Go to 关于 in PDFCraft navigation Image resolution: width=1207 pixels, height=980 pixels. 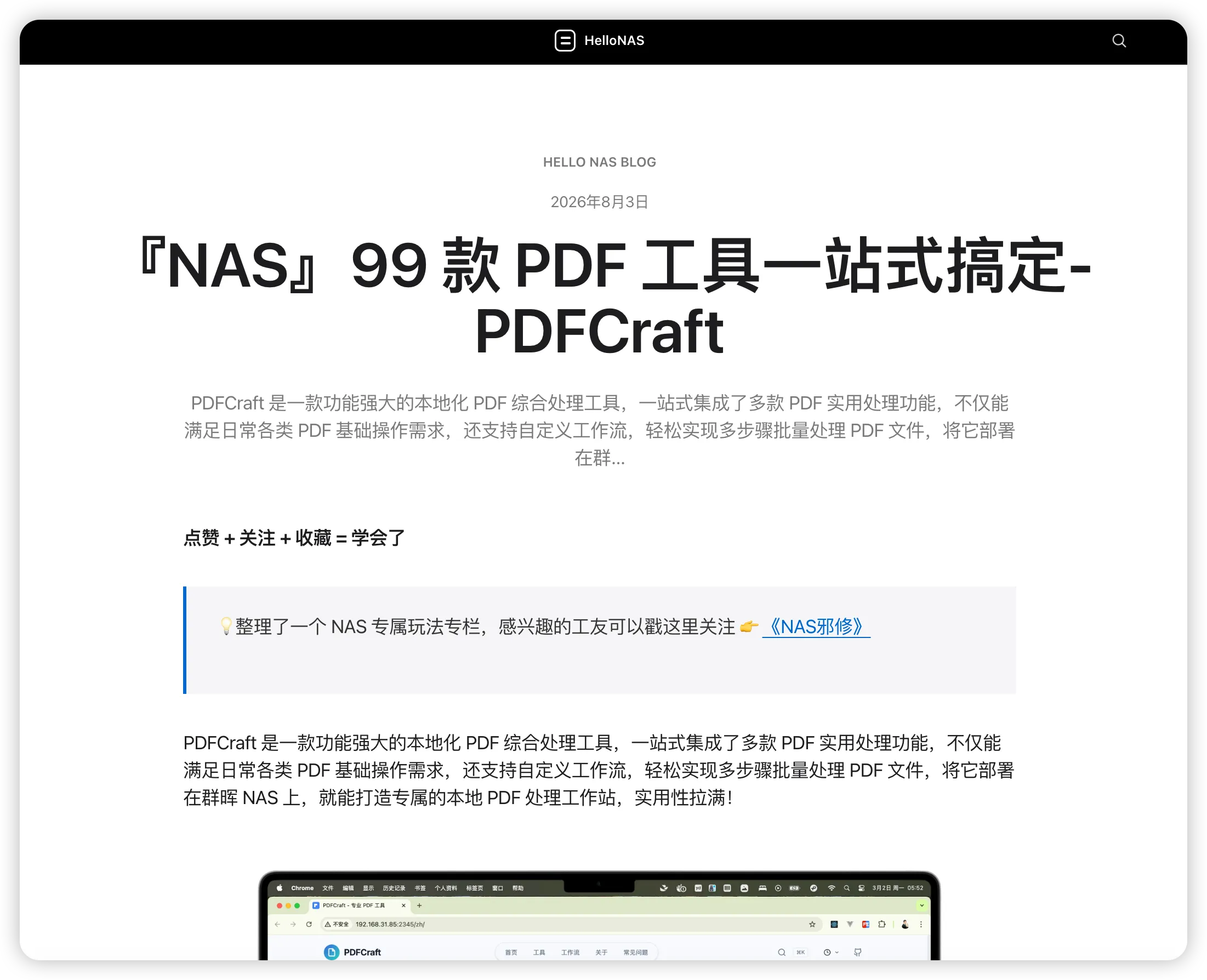click(601, 953)
